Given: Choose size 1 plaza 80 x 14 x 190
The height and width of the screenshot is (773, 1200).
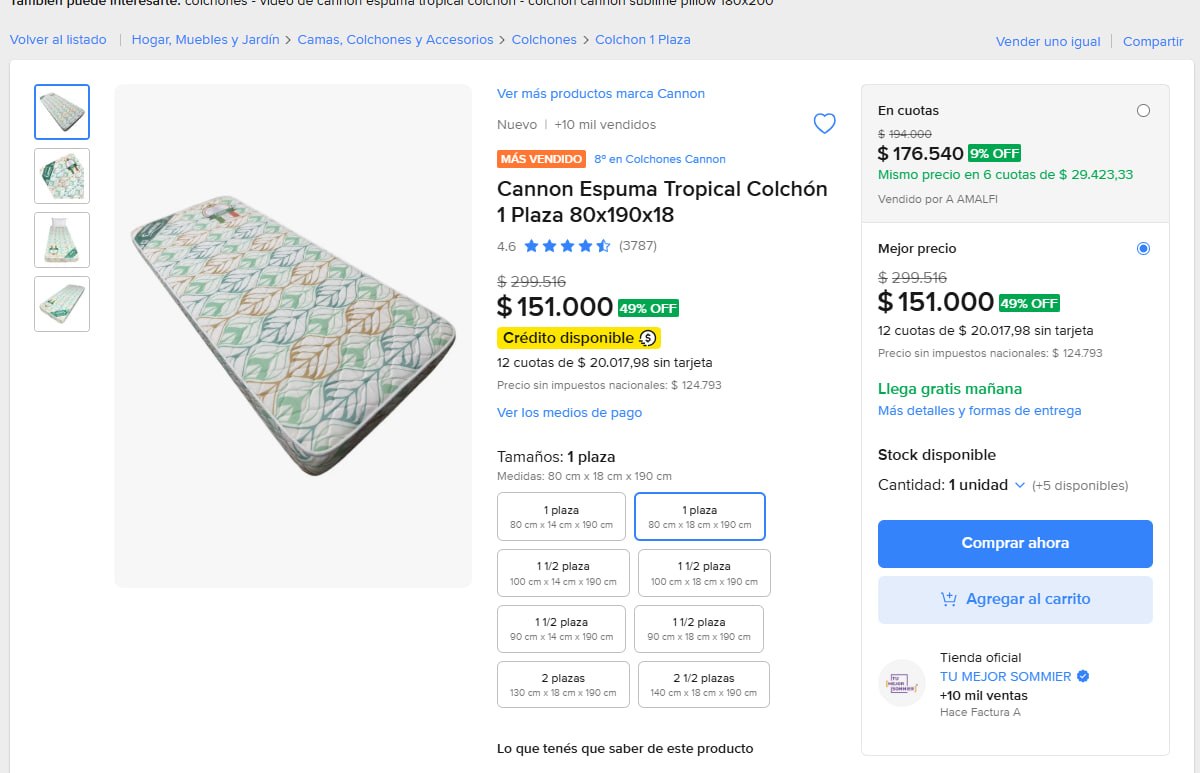Looking at the screenshot, I should pyautogui.click(x=561, y=517).
